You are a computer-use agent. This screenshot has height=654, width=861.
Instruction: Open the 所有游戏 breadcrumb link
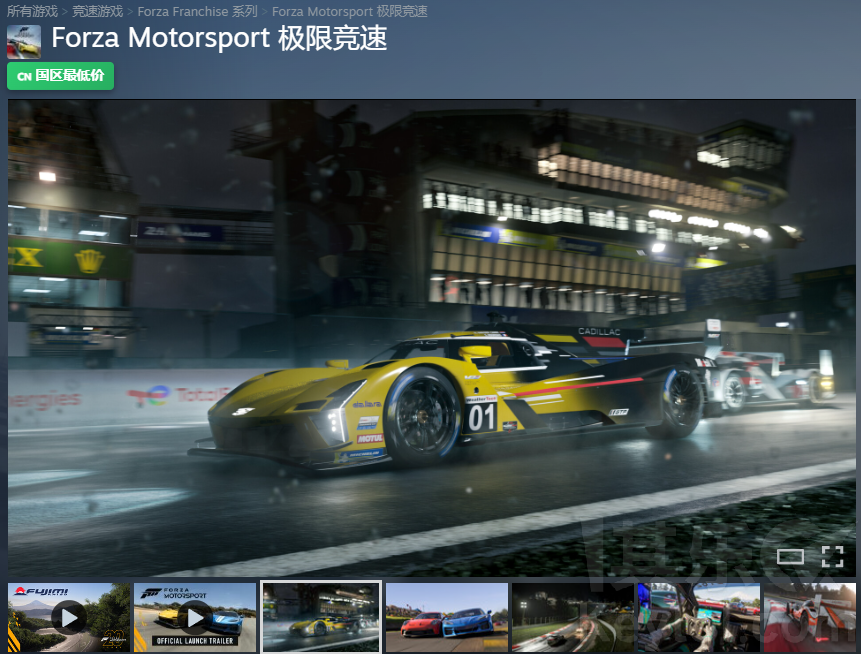(32, 12)
